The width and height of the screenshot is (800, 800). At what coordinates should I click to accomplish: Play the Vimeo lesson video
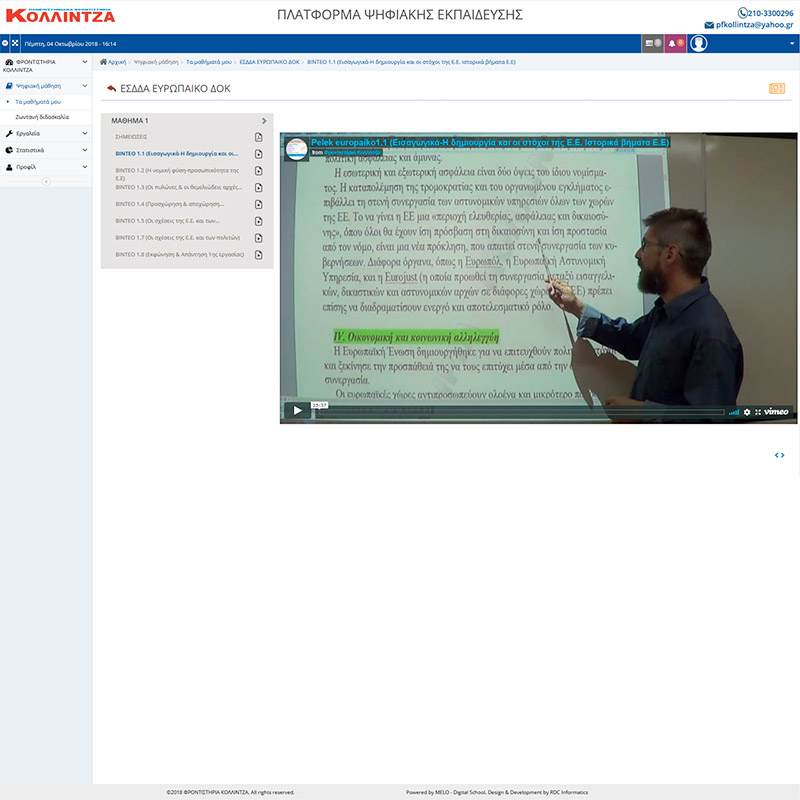(297, 411)
